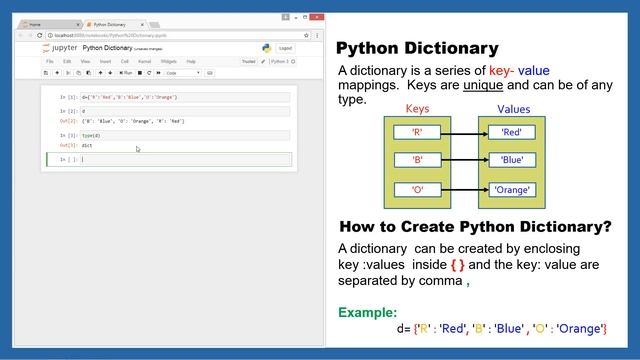The height and width of the screenshot is (360, 640).
Task: Interrupt the kernel with stop icon
Action: coord(140,73)
